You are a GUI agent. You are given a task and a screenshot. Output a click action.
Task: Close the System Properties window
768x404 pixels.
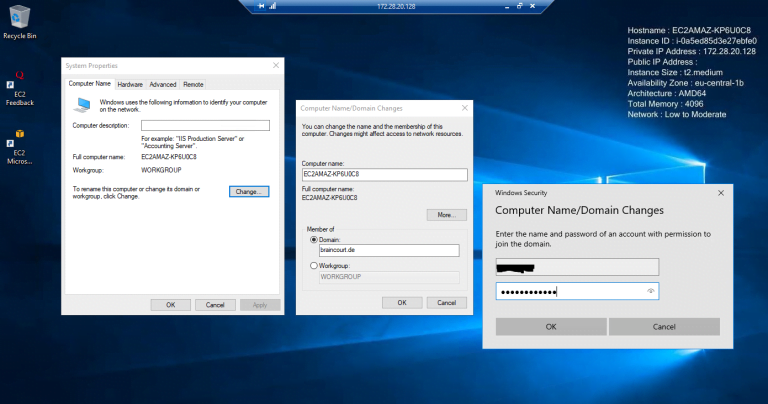tap(275, 64)
